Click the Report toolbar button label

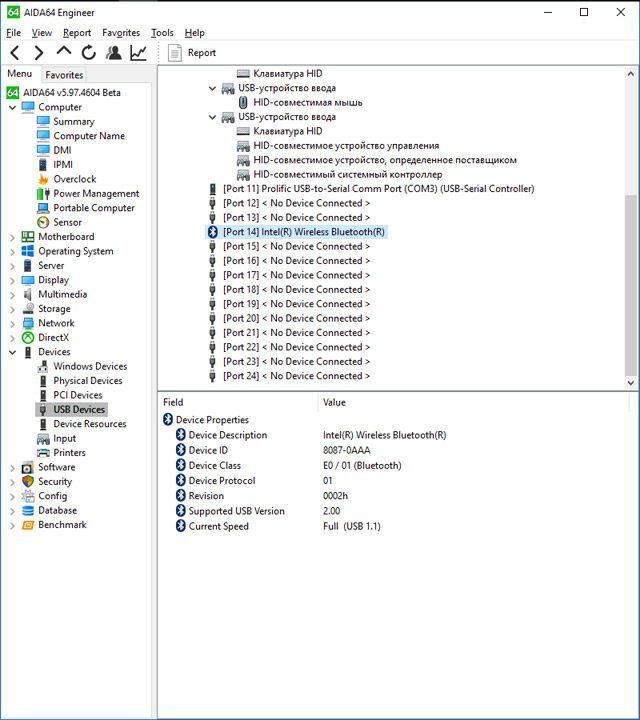(202, 53)
